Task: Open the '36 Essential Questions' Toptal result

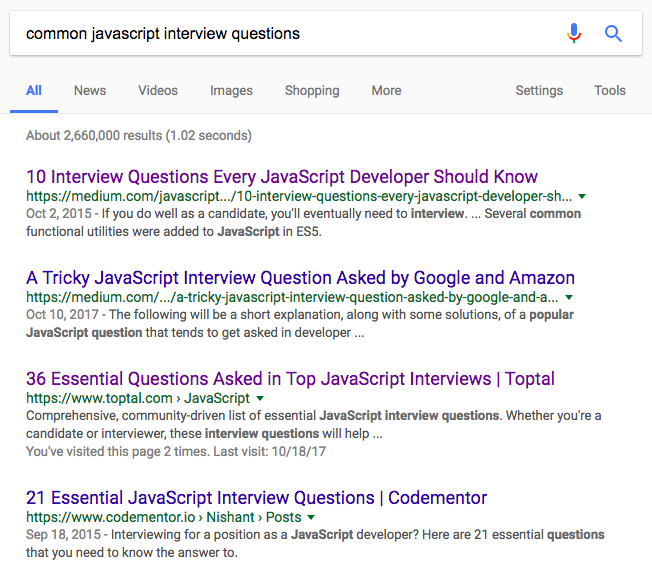Action: 290,379
